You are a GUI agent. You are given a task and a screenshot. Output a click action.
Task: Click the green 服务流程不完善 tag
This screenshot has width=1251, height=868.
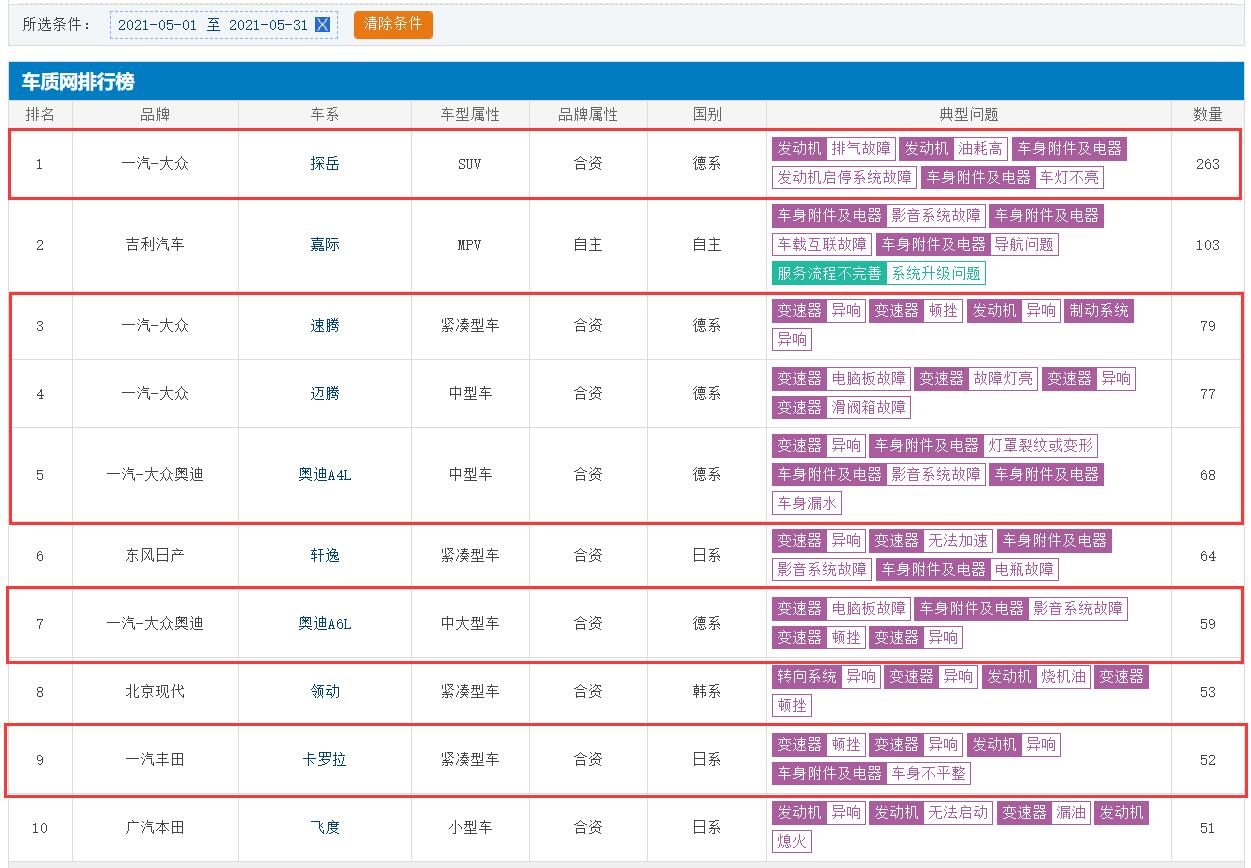click(x=829, y=274)
